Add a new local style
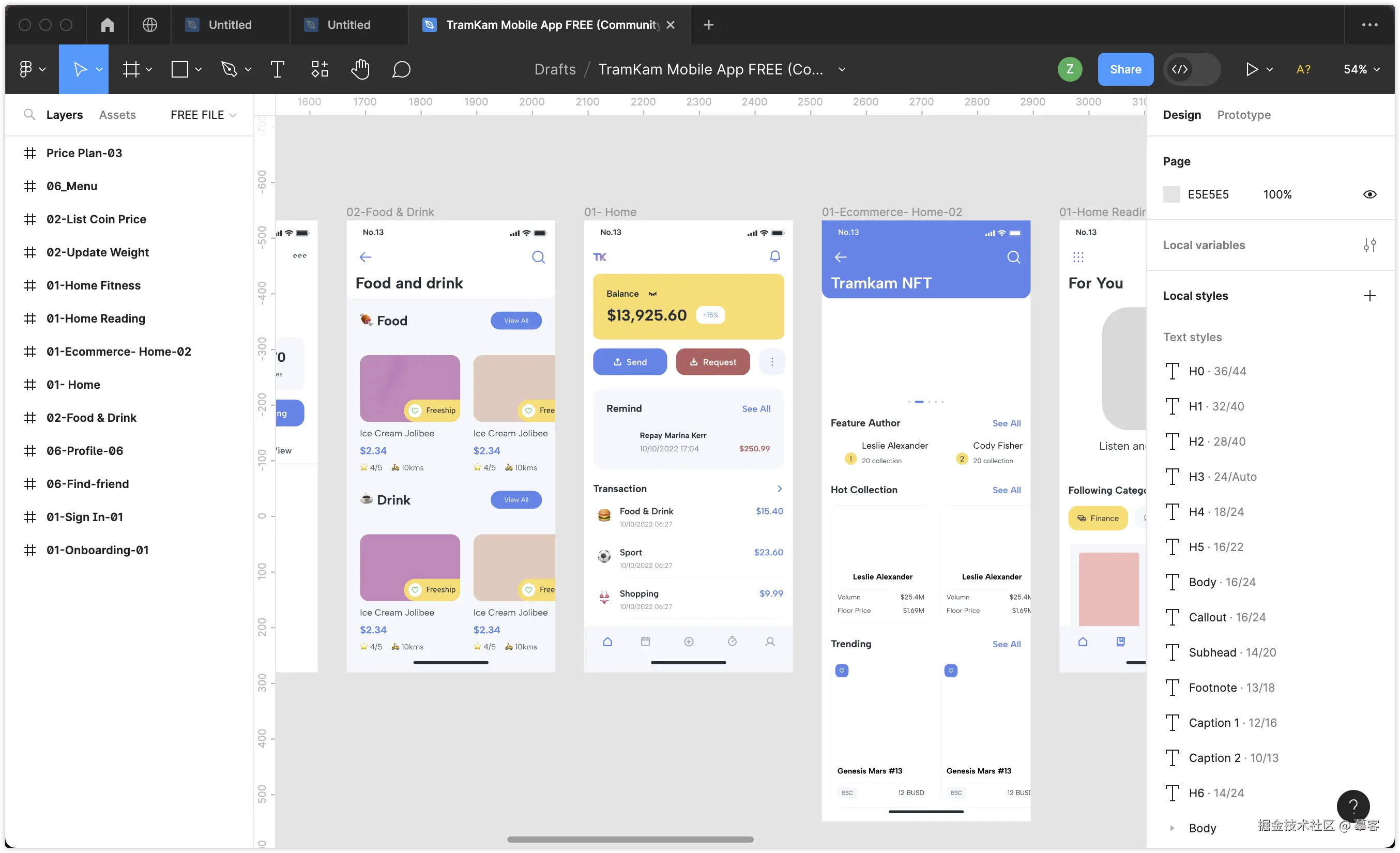 point(1369,296)
